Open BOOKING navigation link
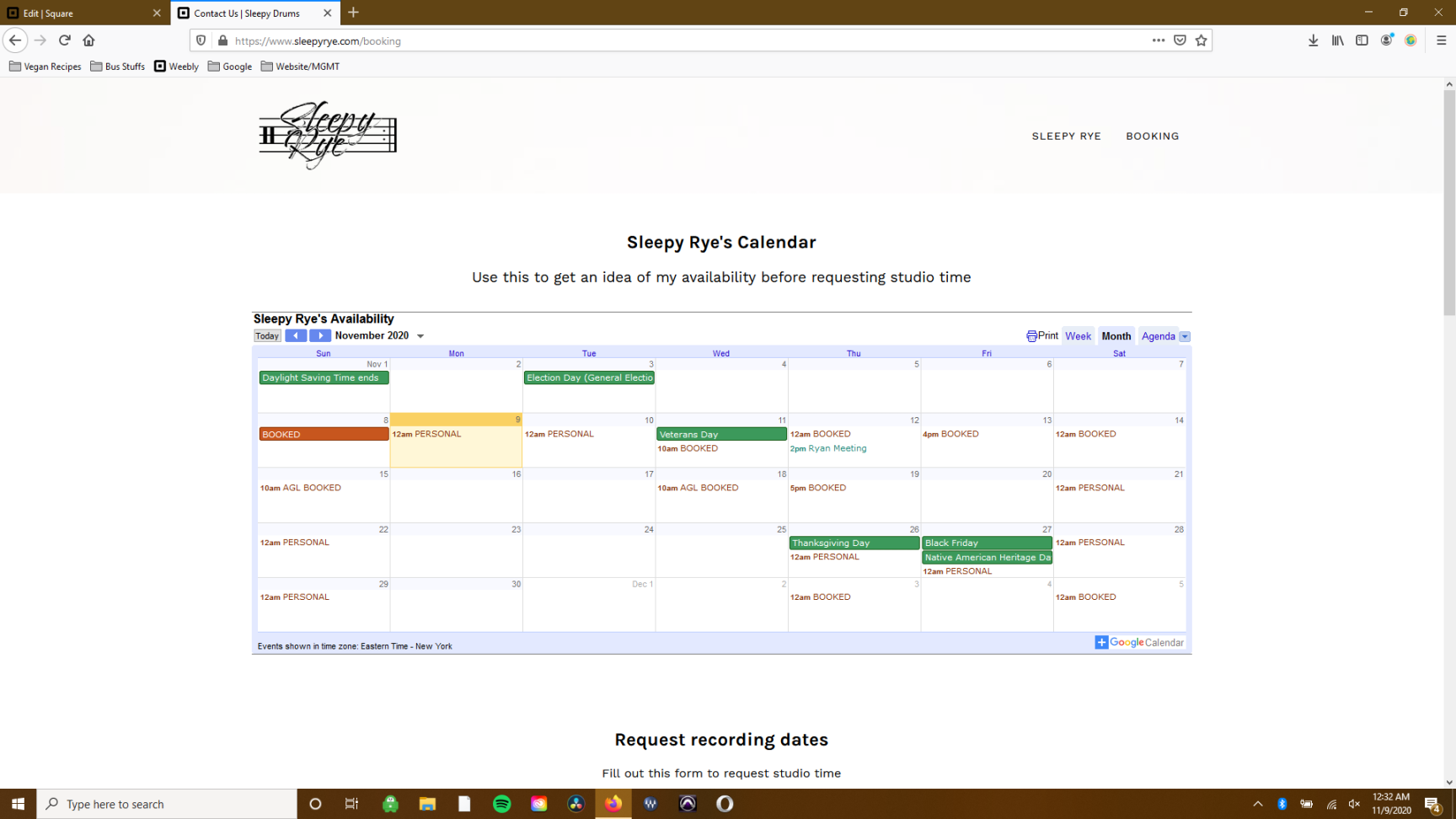 point(1152,136)
